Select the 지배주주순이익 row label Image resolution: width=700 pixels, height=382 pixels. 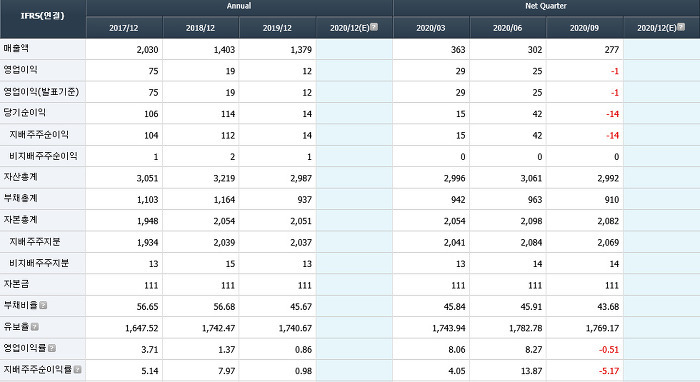click(39, 134)
